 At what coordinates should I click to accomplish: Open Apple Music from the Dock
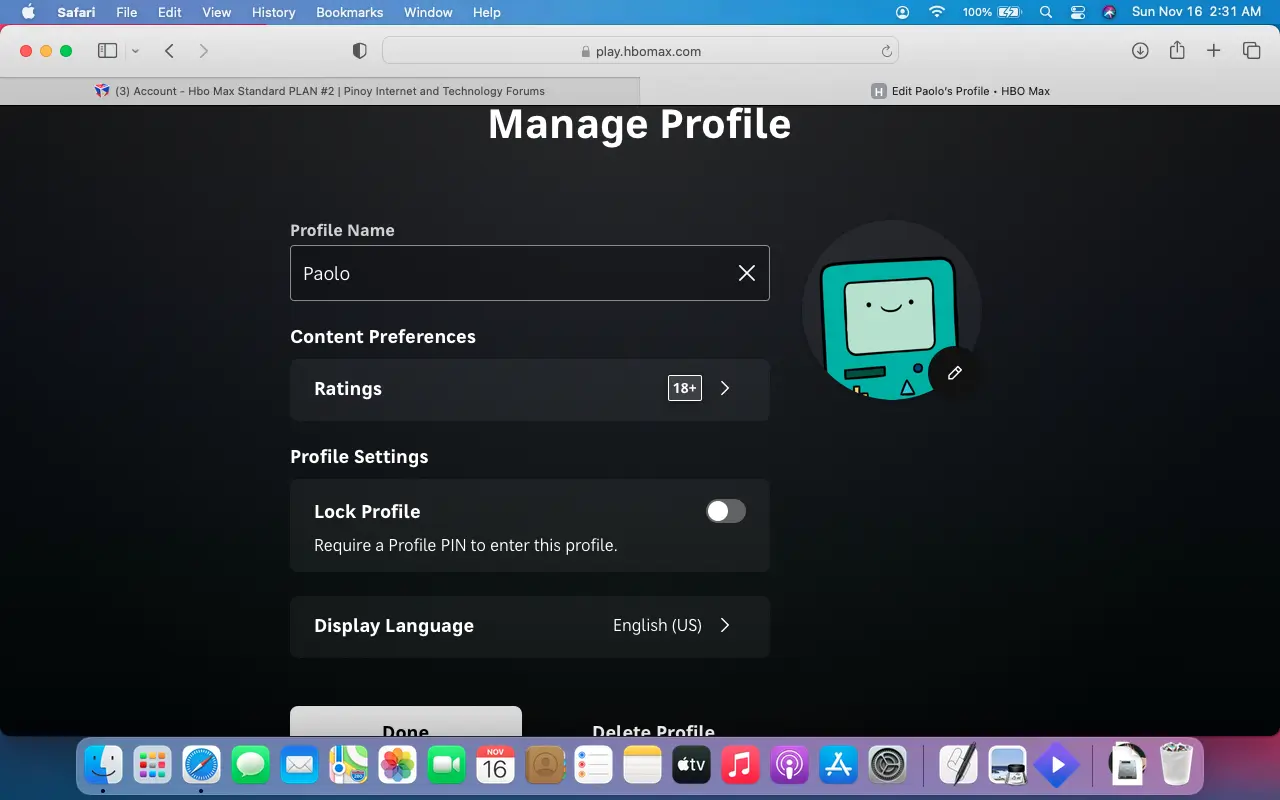tap(740, 766)
